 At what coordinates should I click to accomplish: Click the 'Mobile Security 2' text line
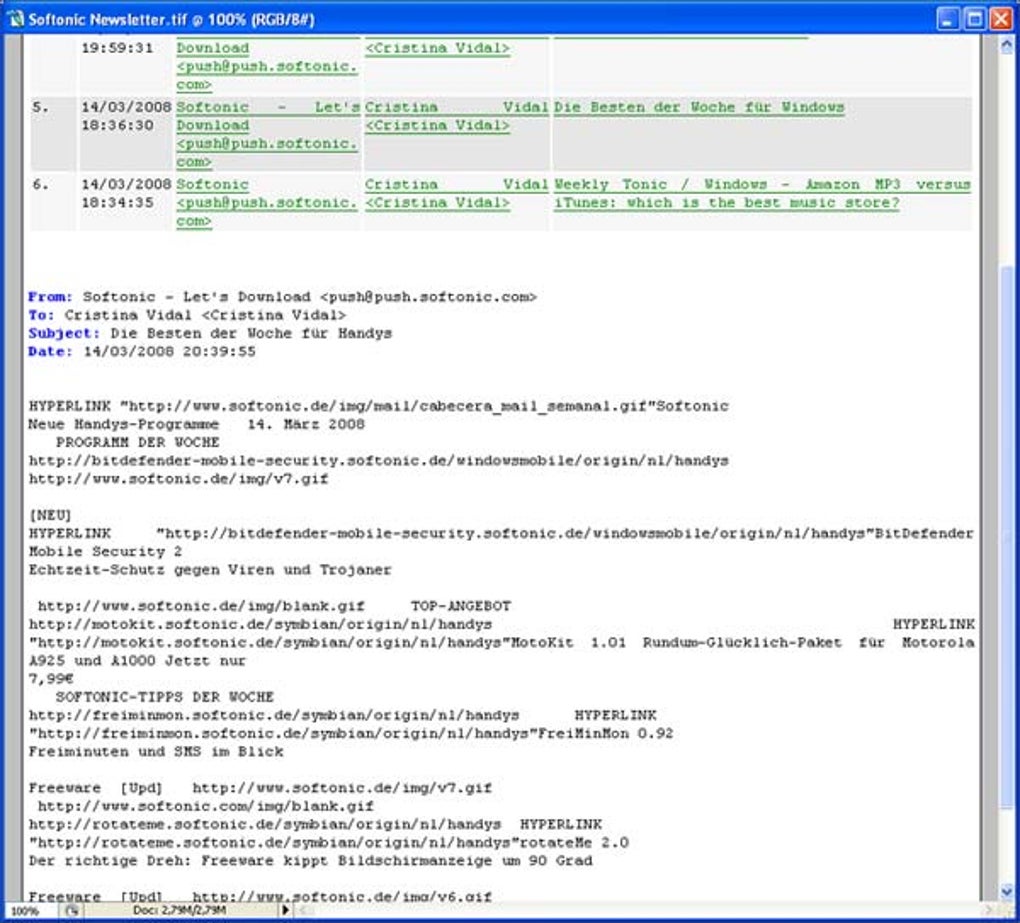[x=105, y=552]
